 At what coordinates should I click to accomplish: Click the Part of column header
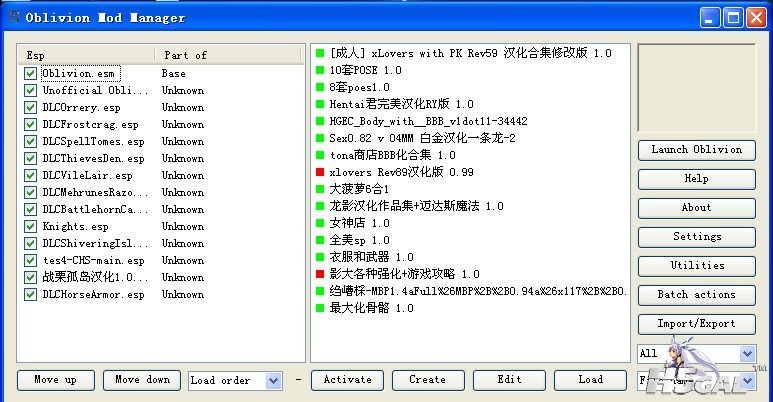(228, 55)
